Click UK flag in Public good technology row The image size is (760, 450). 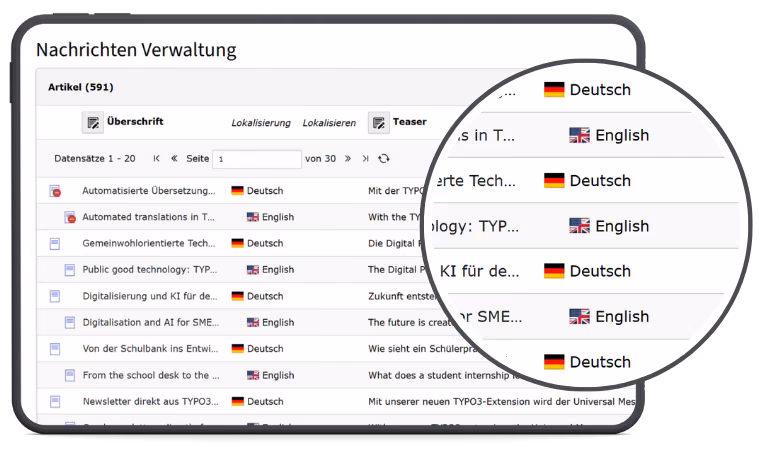click(x=253, y=270)
